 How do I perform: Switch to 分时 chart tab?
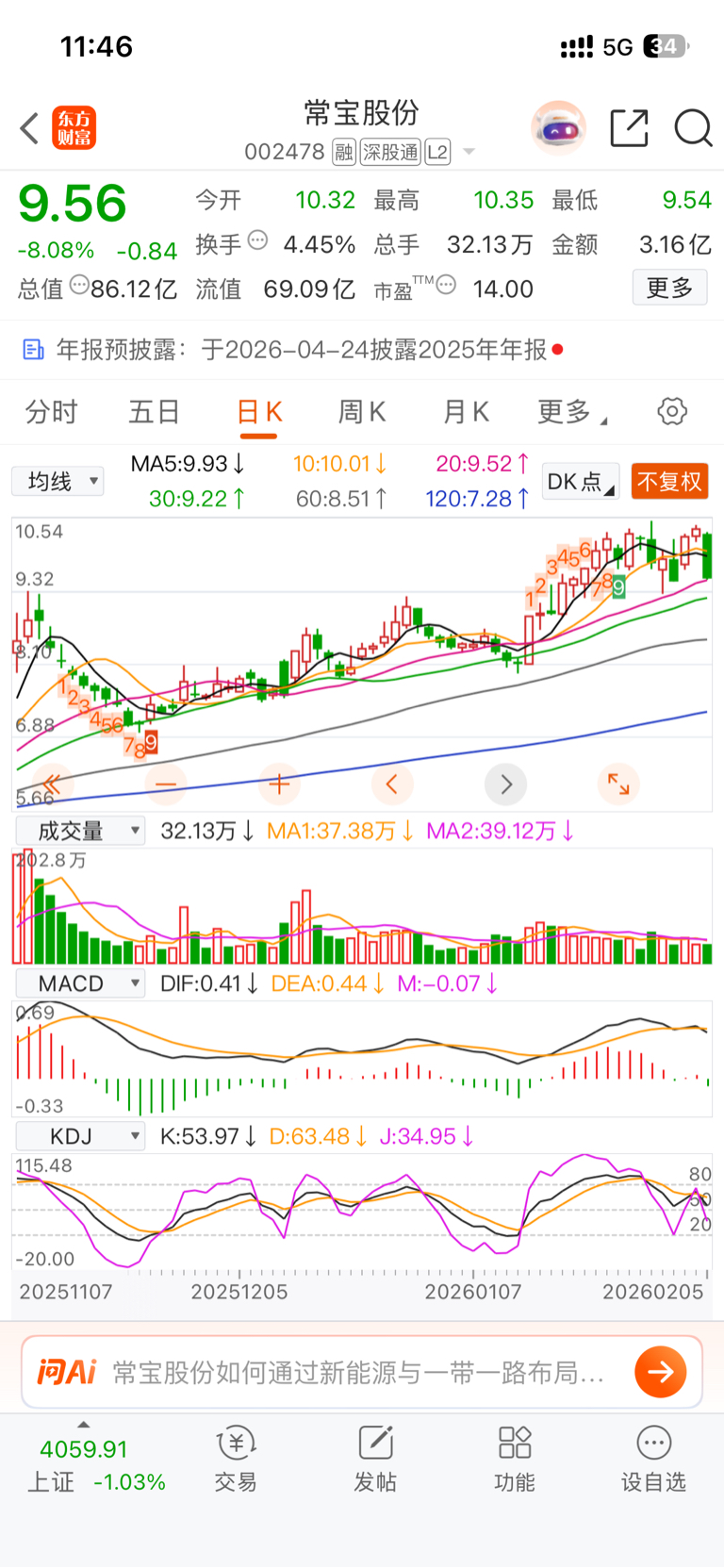pyautogui.click(x=52, y=412)
